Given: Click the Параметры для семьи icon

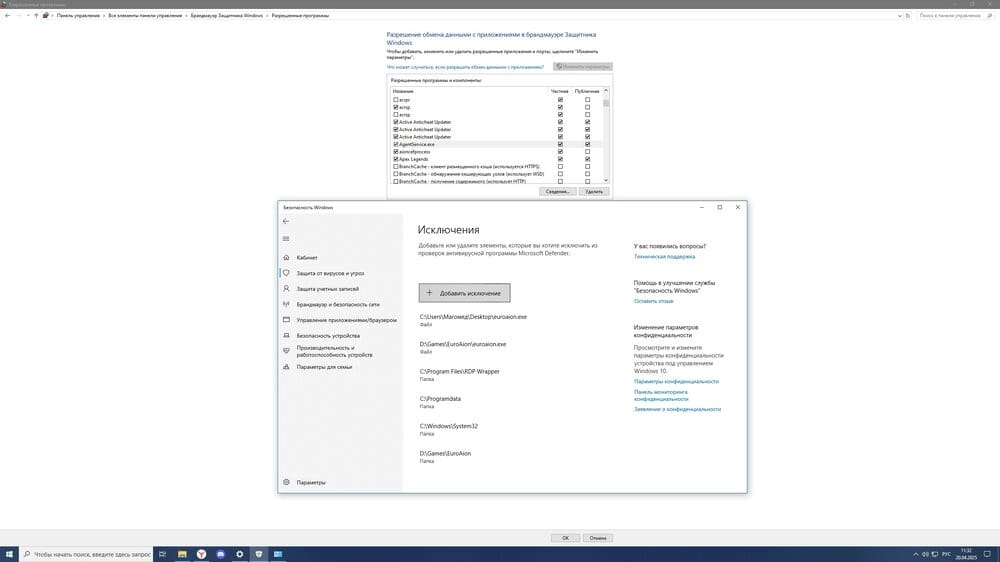Looking at the screenshot, I should (286, 367).
